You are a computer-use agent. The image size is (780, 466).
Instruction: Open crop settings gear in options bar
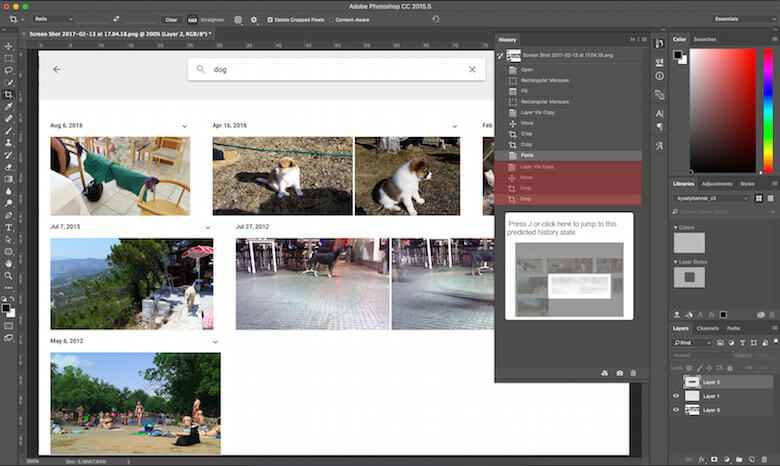click(253, 19)
